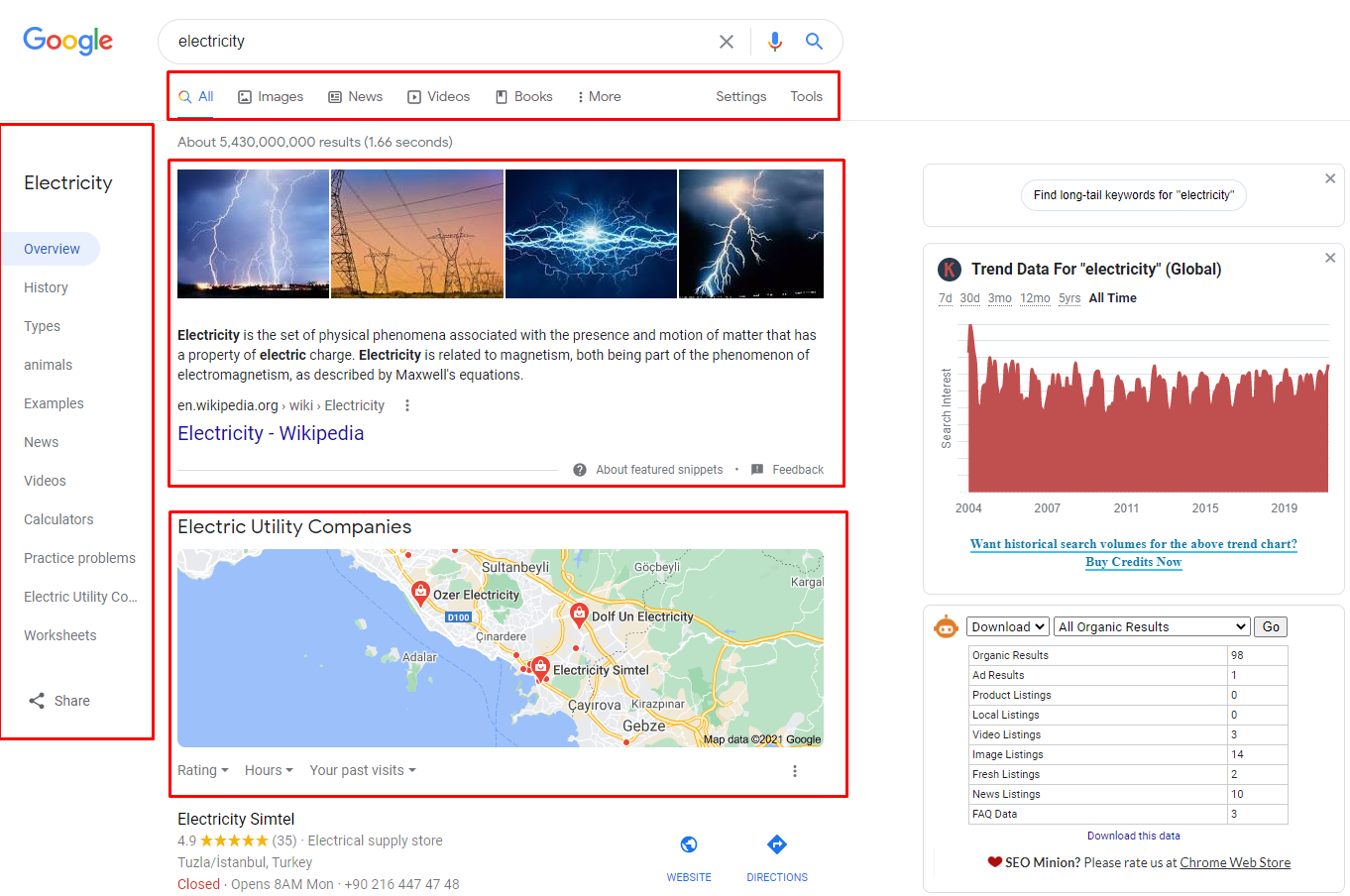
Task: Open the Download dropdown in SEO Minion
Action: [1008, 626]
